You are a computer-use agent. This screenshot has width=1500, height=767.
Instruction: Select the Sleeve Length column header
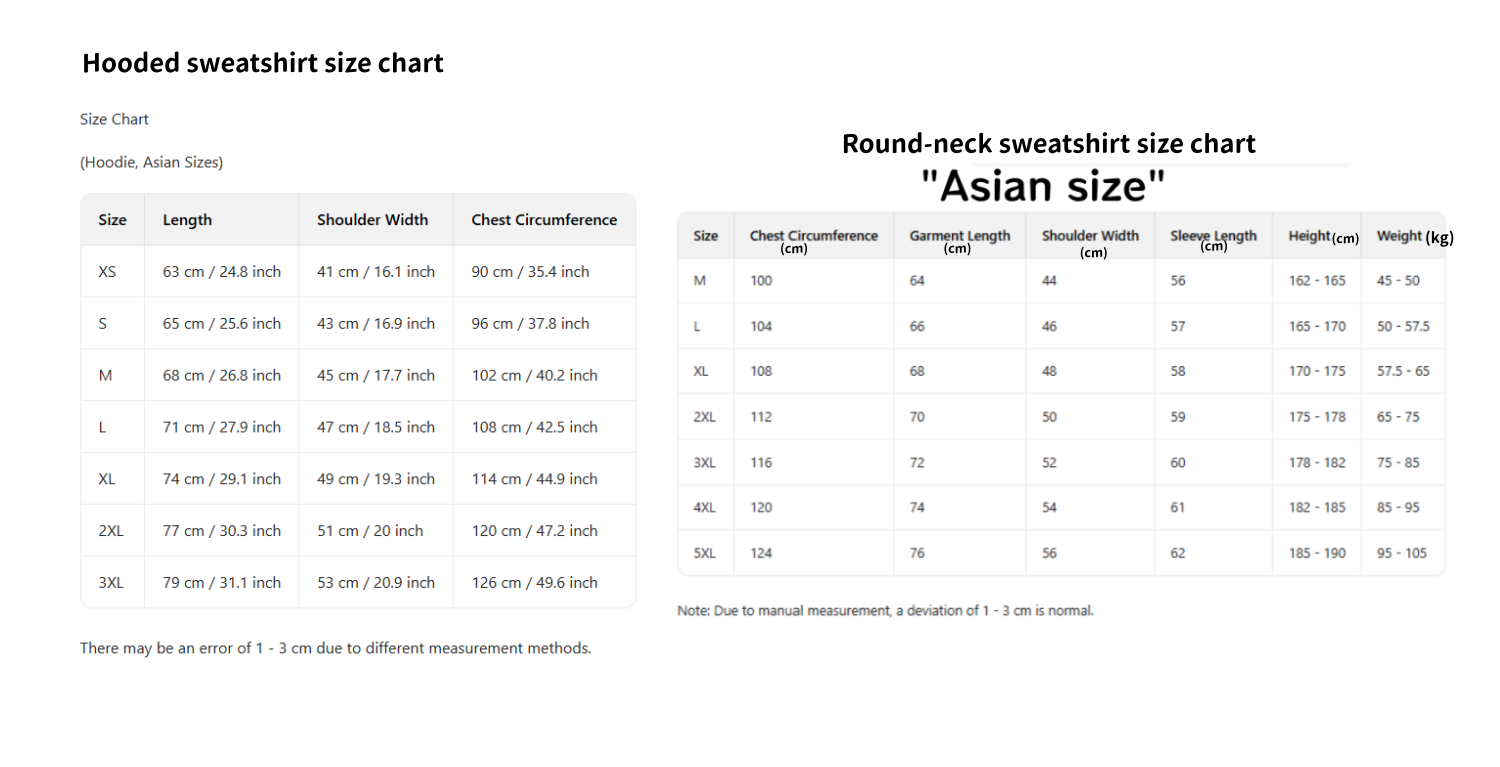point(1213,237)
